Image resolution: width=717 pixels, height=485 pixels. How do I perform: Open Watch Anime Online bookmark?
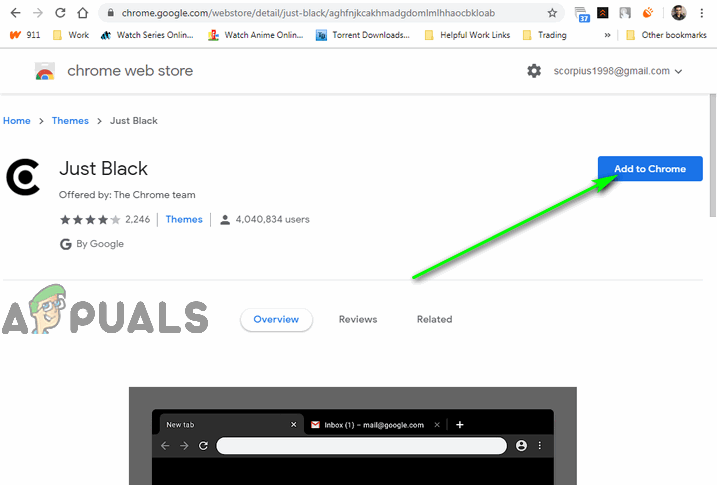[255, 35]
